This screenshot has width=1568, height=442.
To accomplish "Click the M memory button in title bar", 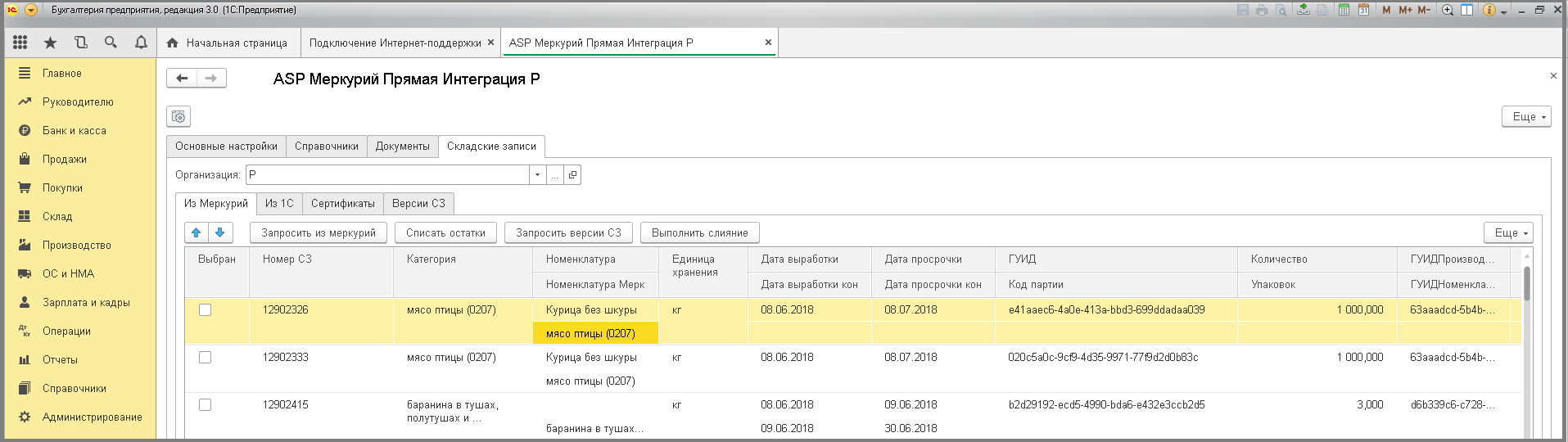I will 1386,10.
